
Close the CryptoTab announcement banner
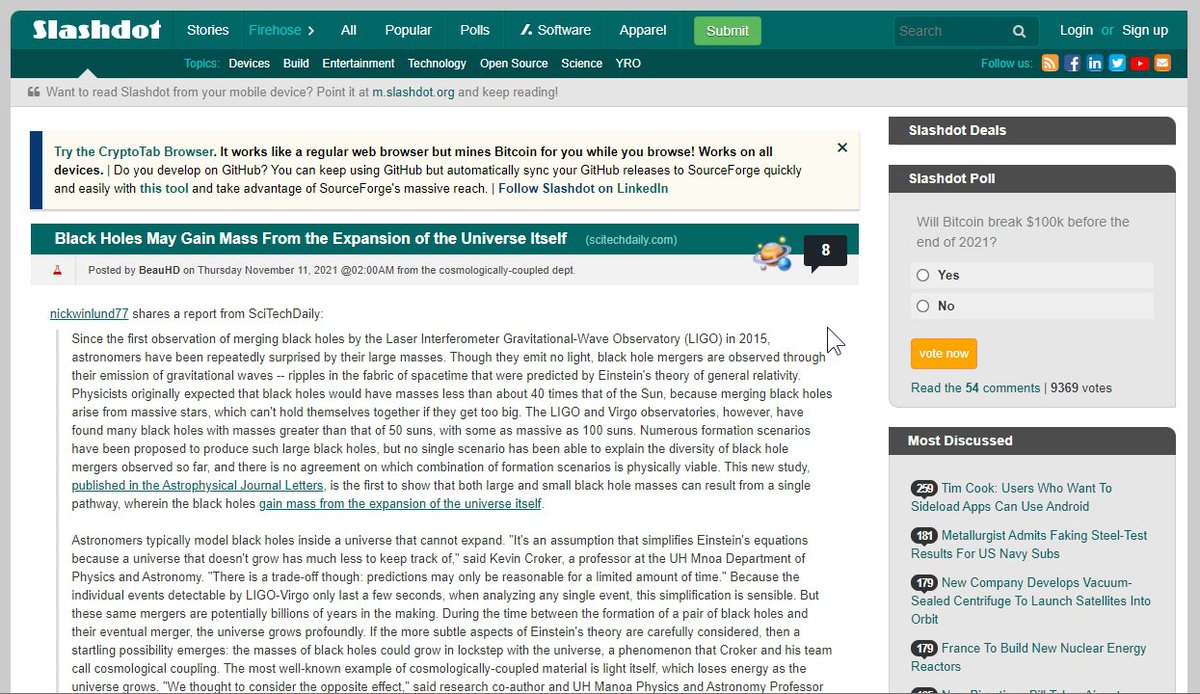coord(842,148)
